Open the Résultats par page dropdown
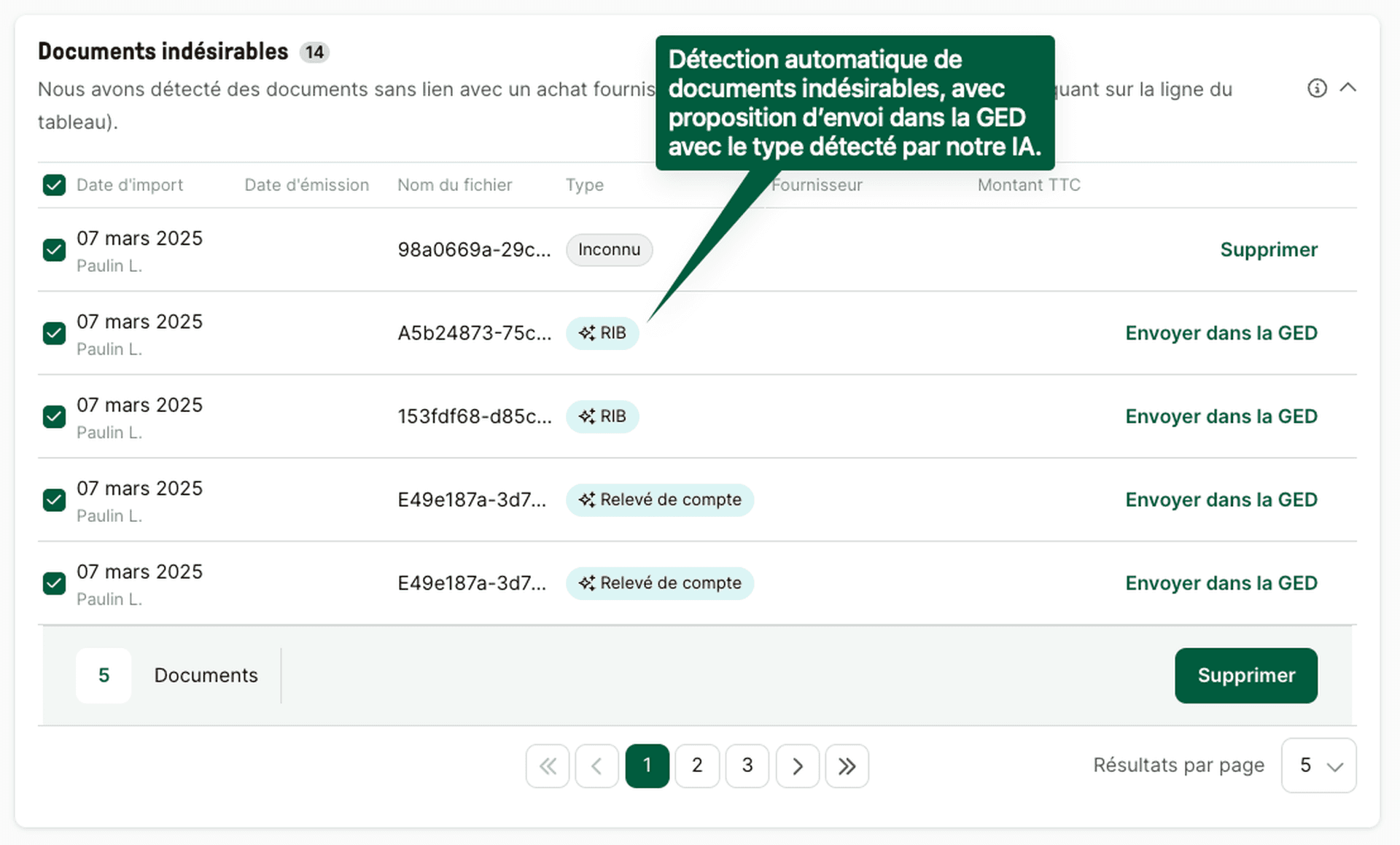The height and width of the screenshot is (845, 1400). (1319, 766)
